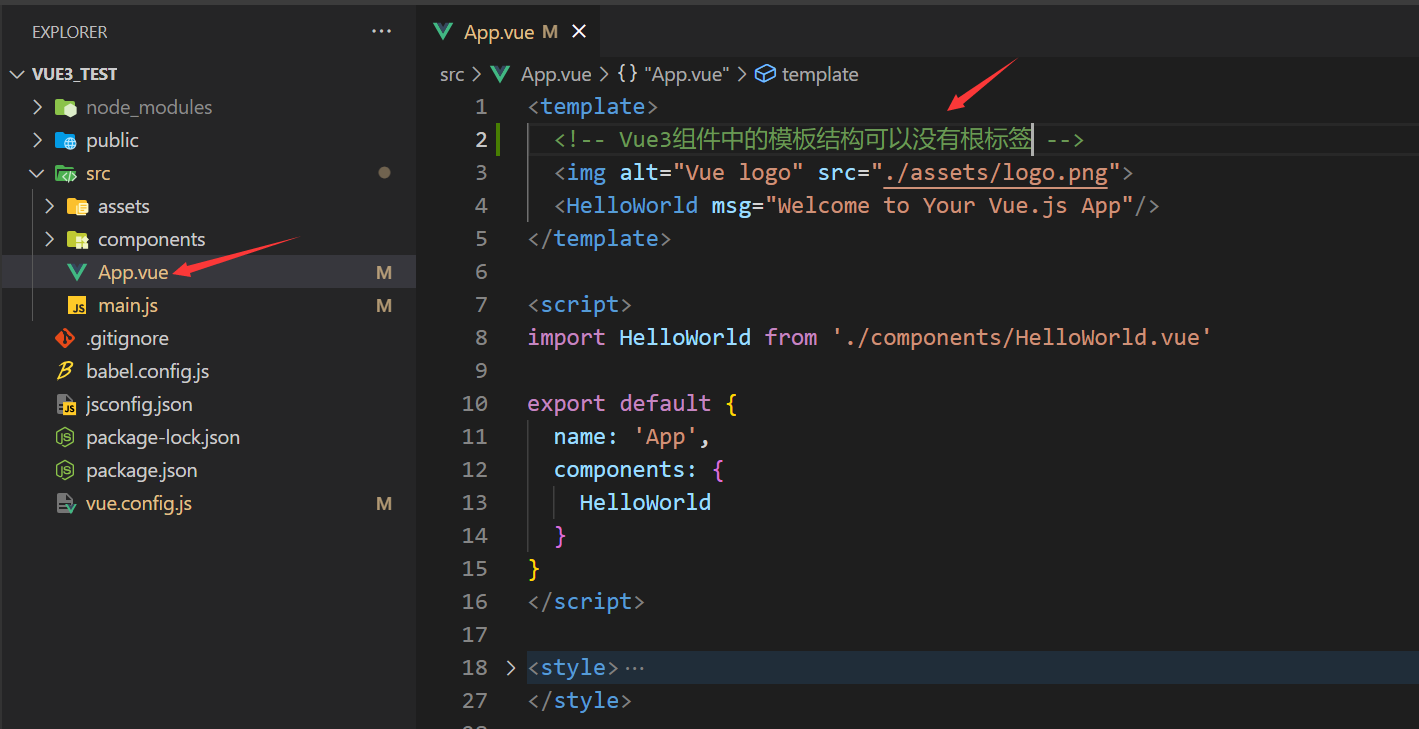The image size is (1419, 729).
Task: Click the src folder code icon
Action: [66, 173]
